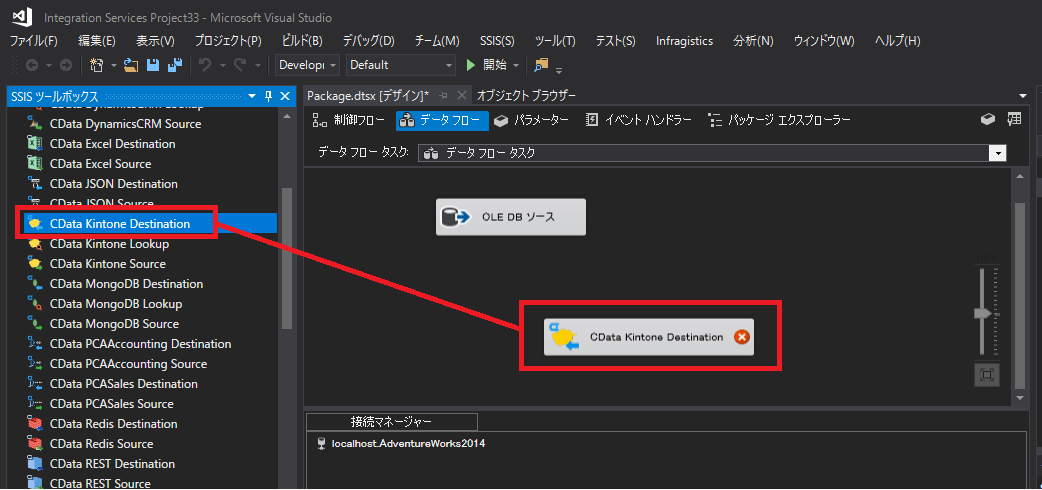Select CData Kintone Destination in toolbox
Viewport: 1042px width, 490px height.
tap(149, 224)
